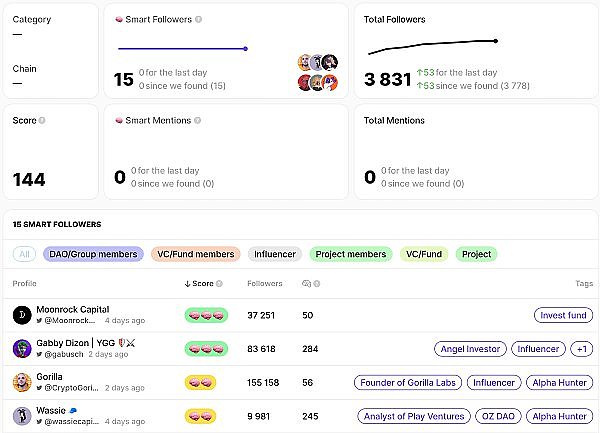Click the Wassie profile avatar
The width and height of the screenshot is (600, 433).
[x=21, y=416]
